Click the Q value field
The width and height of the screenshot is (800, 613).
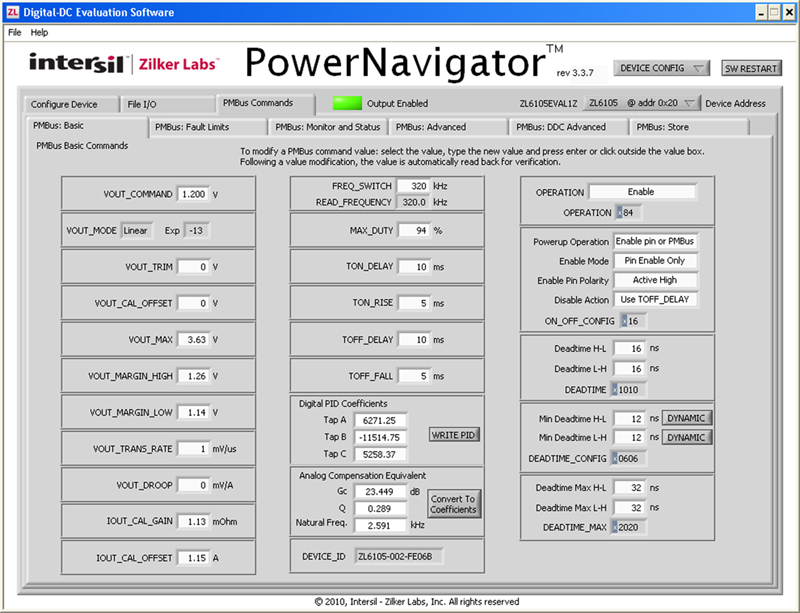tap(380, 508)
